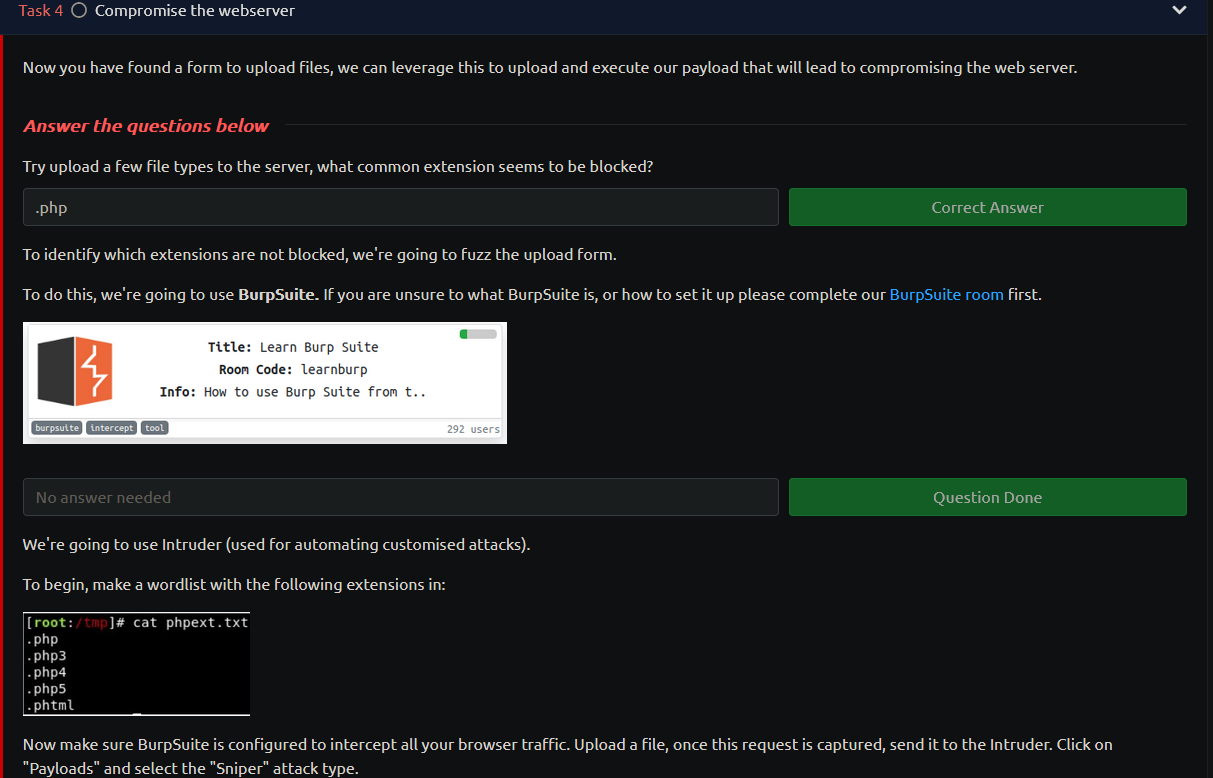Collapse Task 4 using the chevron arrow
Image resolution: width=1213 pixels, height=778 pixels.
pos(1179,11)
